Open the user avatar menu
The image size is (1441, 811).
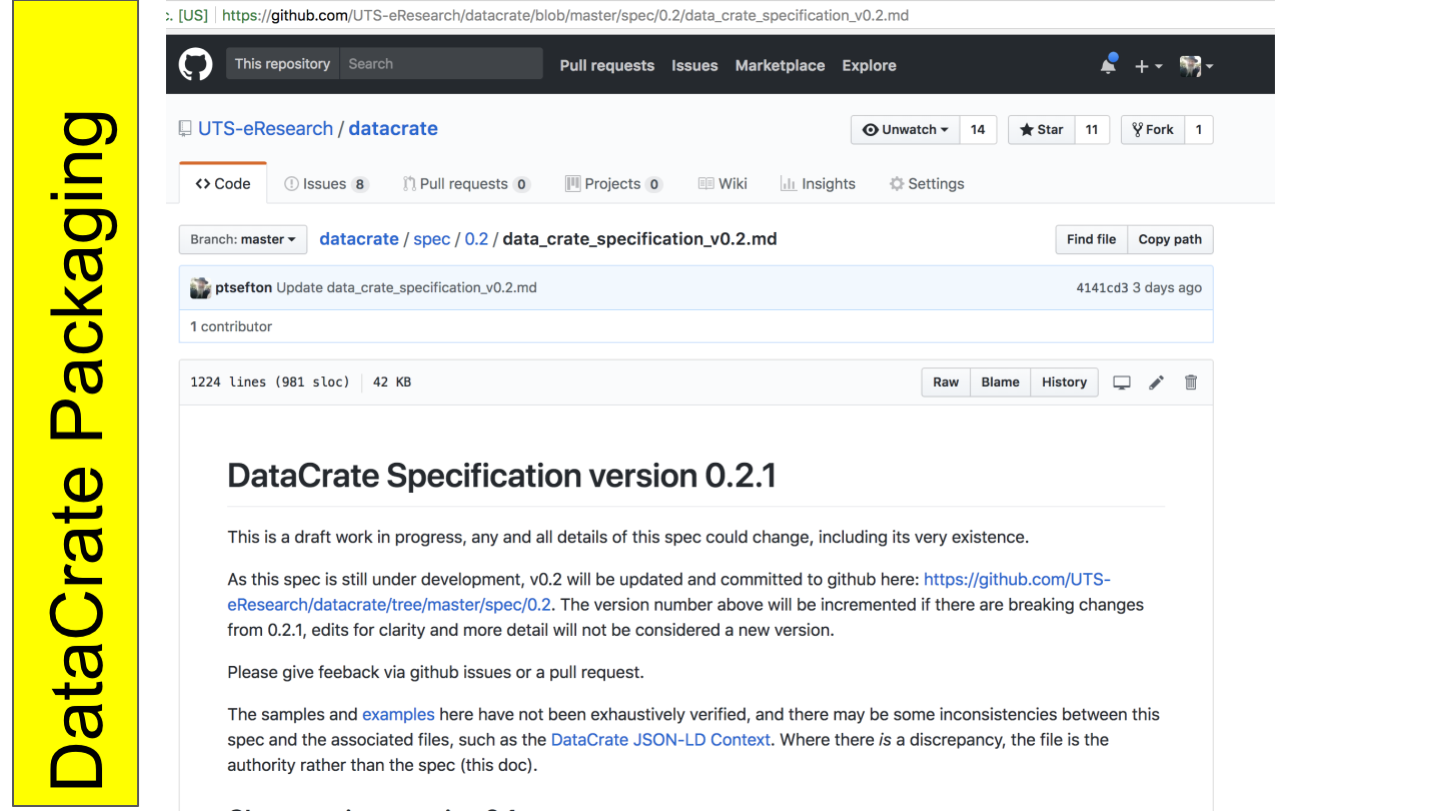[x=1195, y=66]
